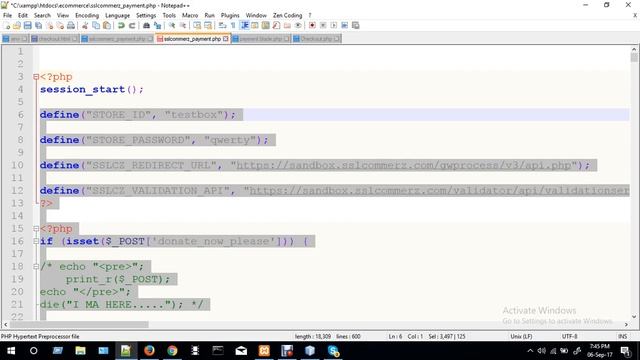Create a new file with the New toolbar icon
The height and width of the screenshot is (360, 640).
(x=7, y=25)
